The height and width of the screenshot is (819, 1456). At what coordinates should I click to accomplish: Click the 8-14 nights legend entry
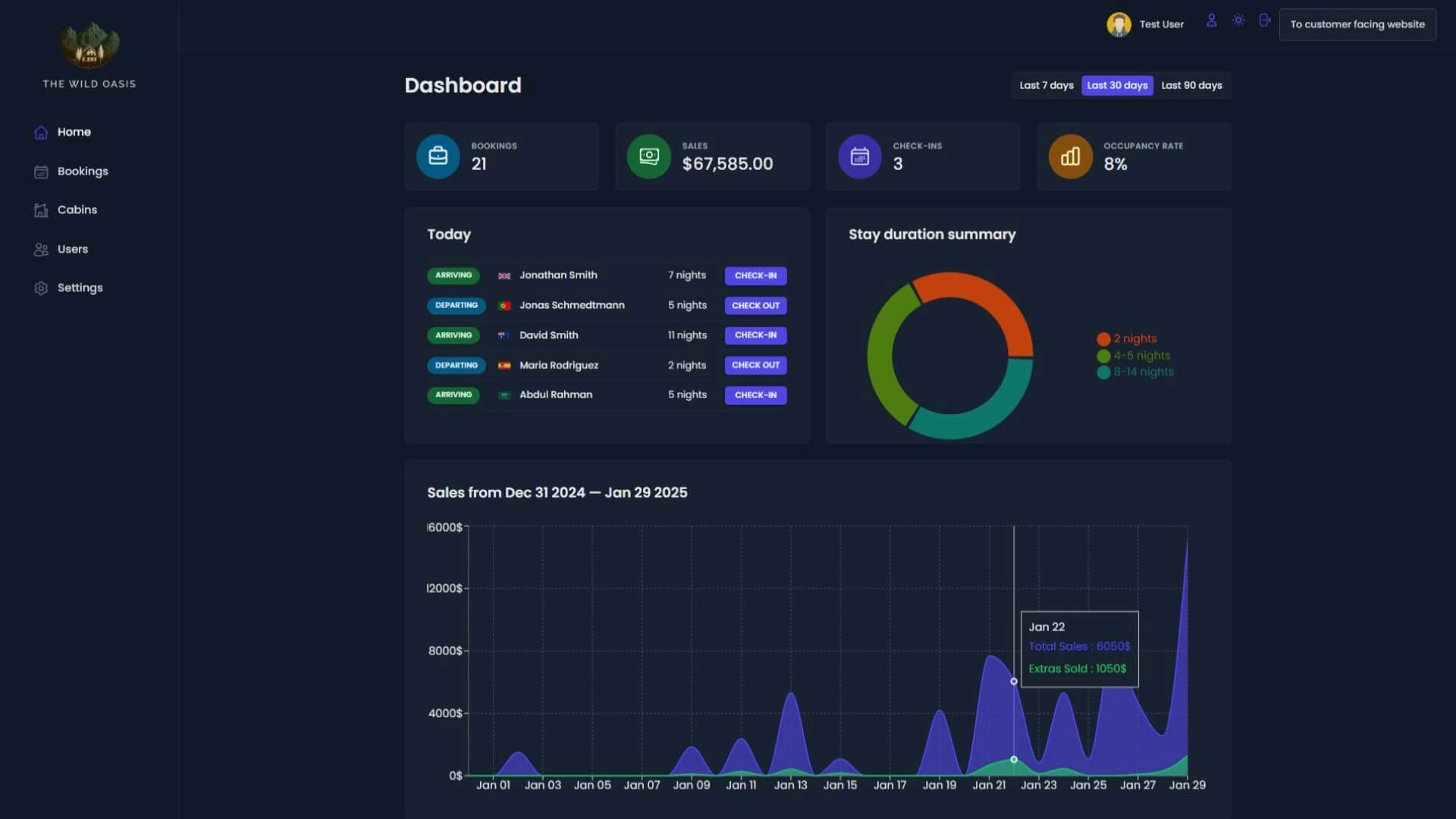click(x=1135, y=372)
